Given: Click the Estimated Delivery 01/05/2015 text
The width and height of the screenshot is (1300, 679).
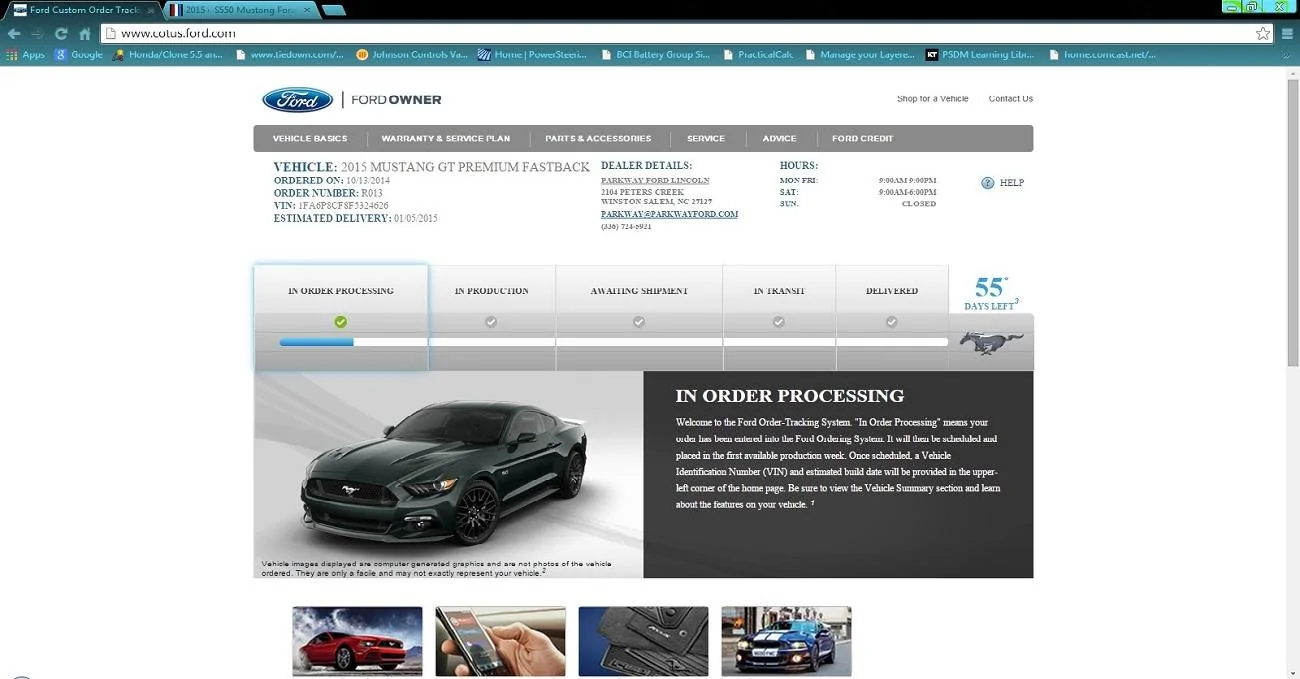Looking at the screenshot, I should tap(355, 218).
